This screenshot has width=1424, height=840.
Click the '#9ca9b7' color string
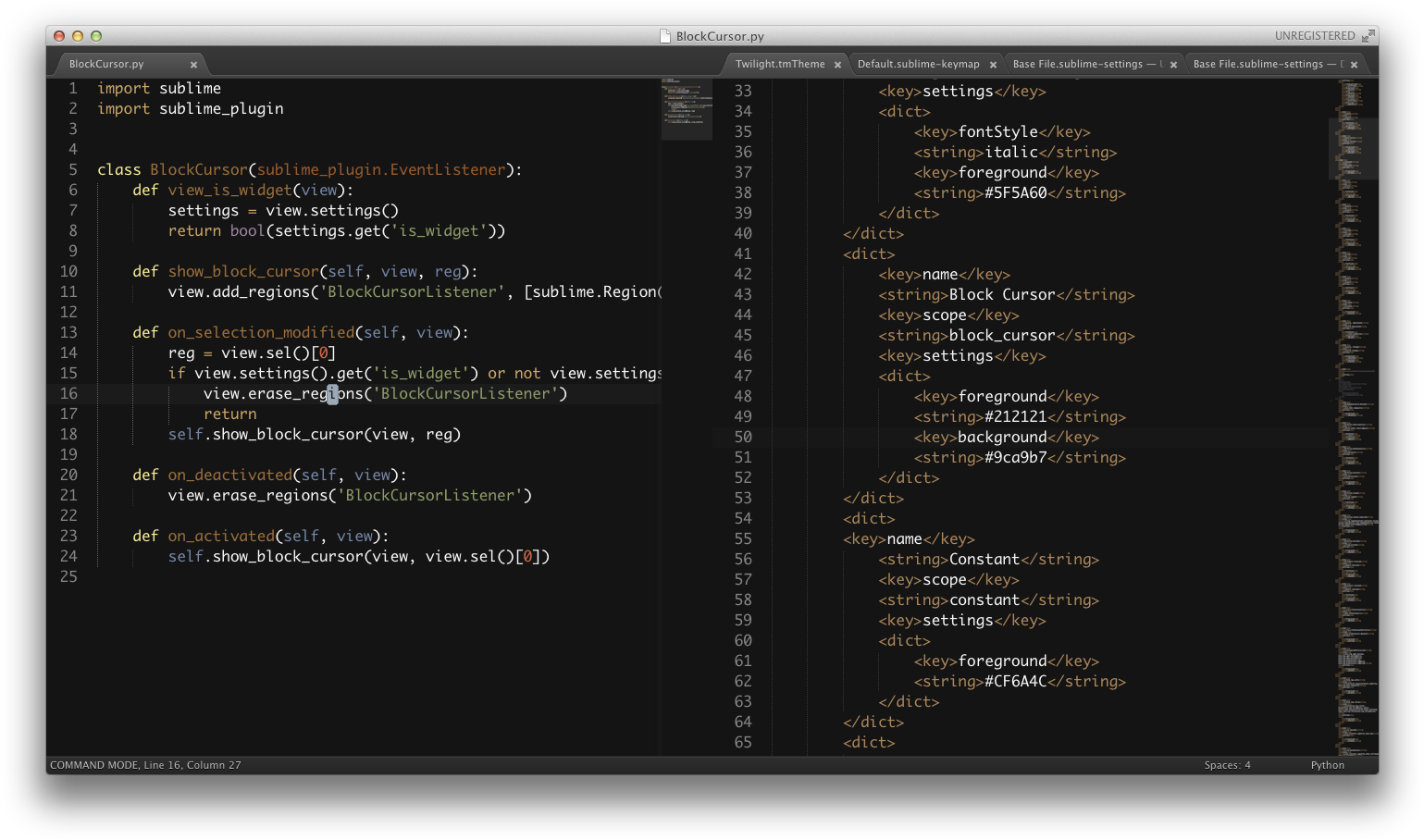click(x=1016, y=458)
